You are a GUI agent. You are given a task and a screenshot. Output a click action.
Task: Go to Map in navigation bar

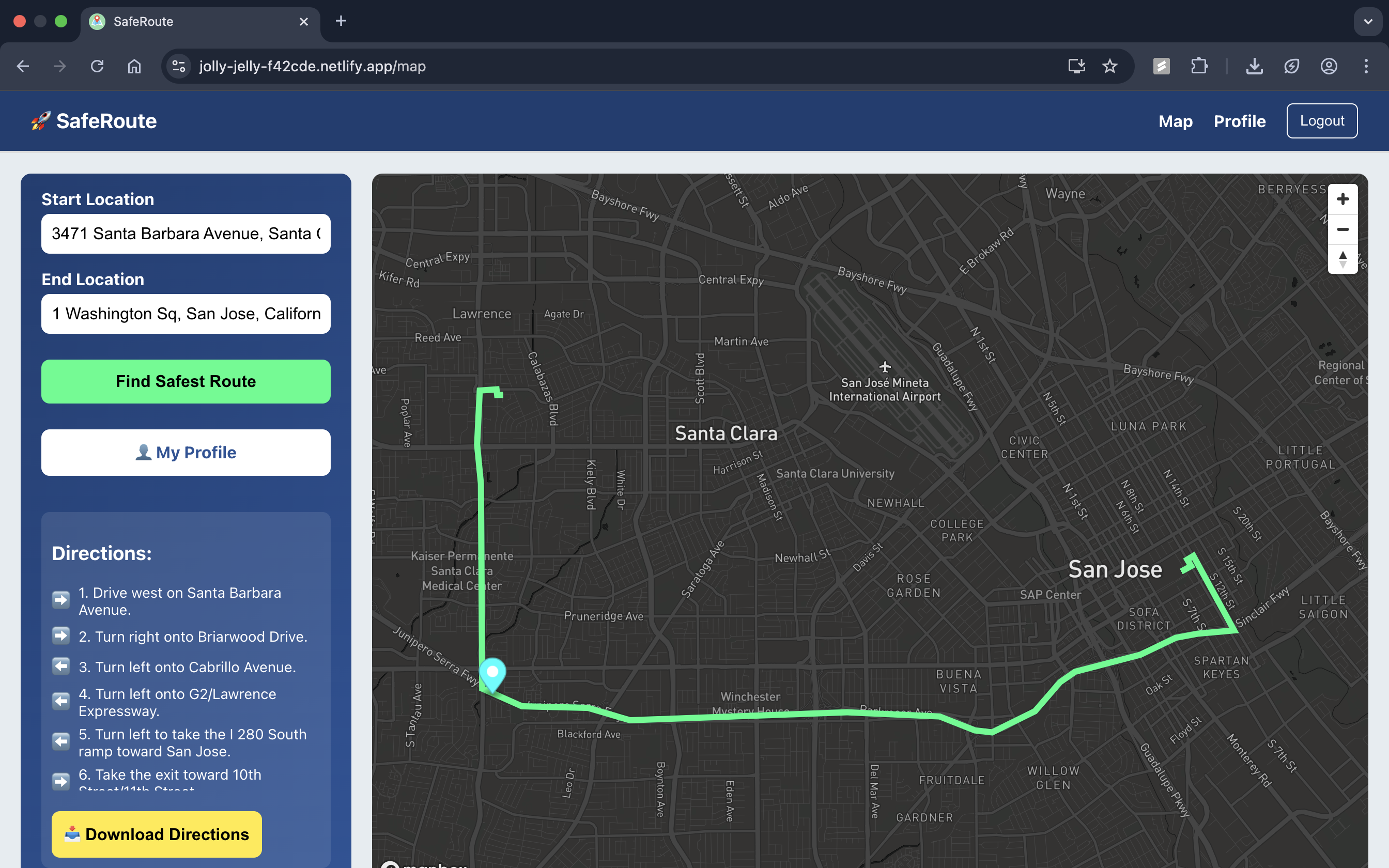point(1175,121)
